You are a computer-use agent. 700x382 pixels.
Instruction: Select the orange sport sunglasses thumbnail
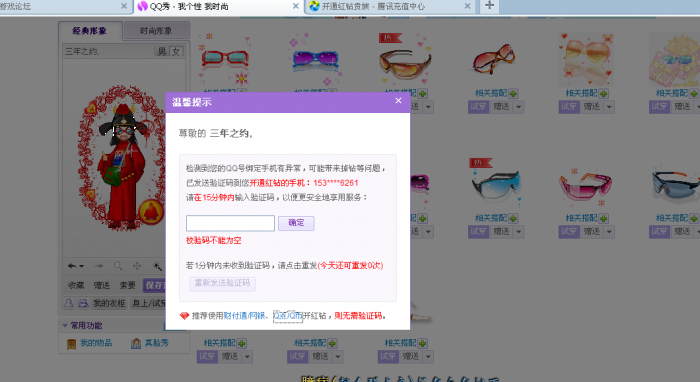click(x=405, y=60)
